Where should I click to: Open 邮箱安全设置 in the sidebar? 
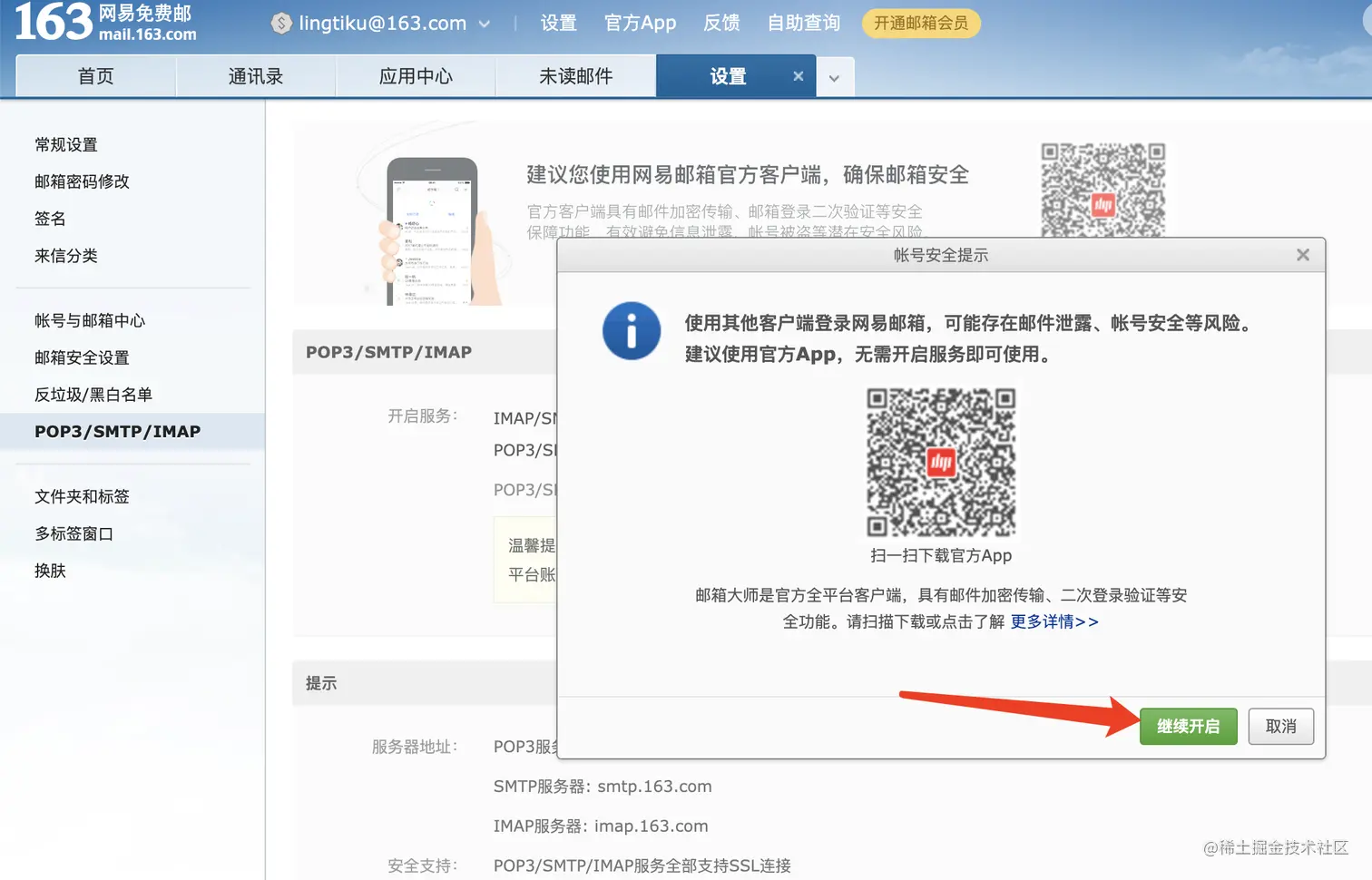pyautogui.click(x=82, y=357)
